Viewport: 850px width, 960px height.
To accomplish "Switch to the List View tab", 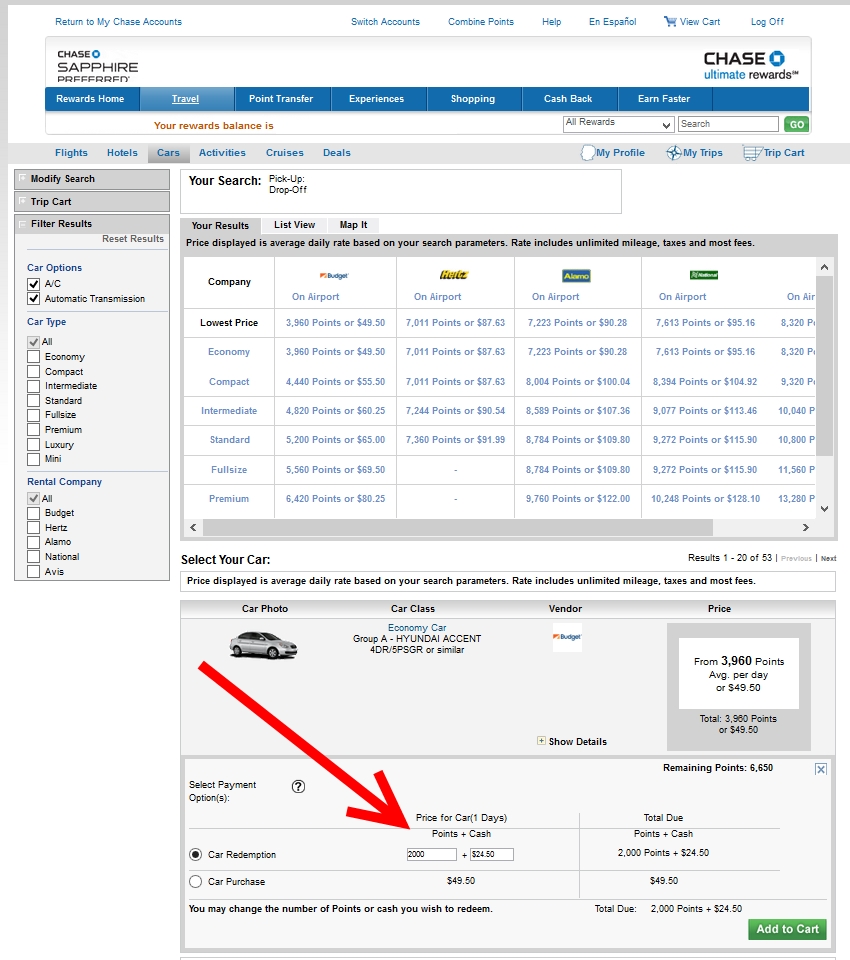I will [x=294, y=225].
